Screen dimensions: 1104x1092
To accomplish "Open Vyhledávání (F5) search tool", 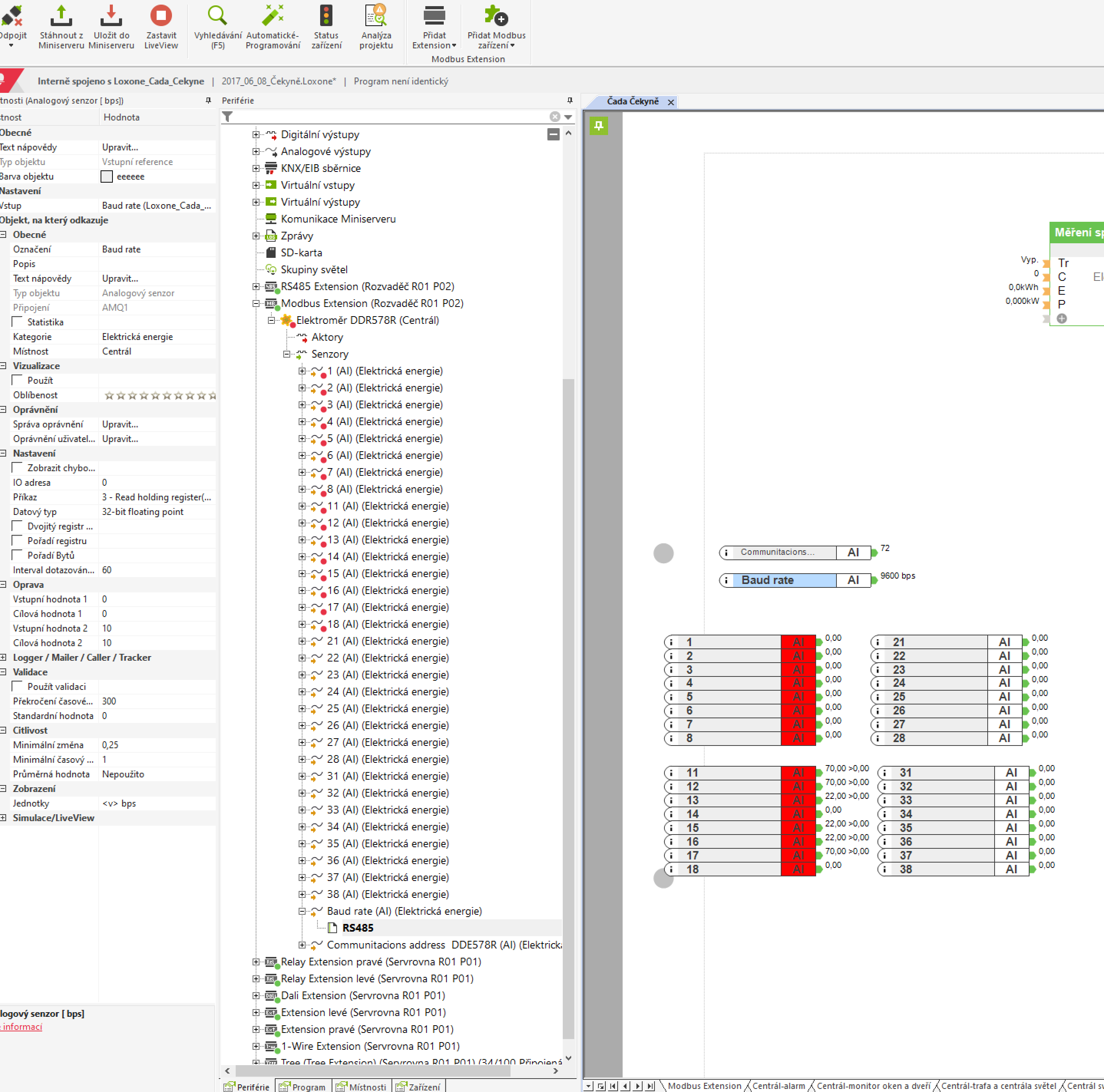I will pos(218,27).
